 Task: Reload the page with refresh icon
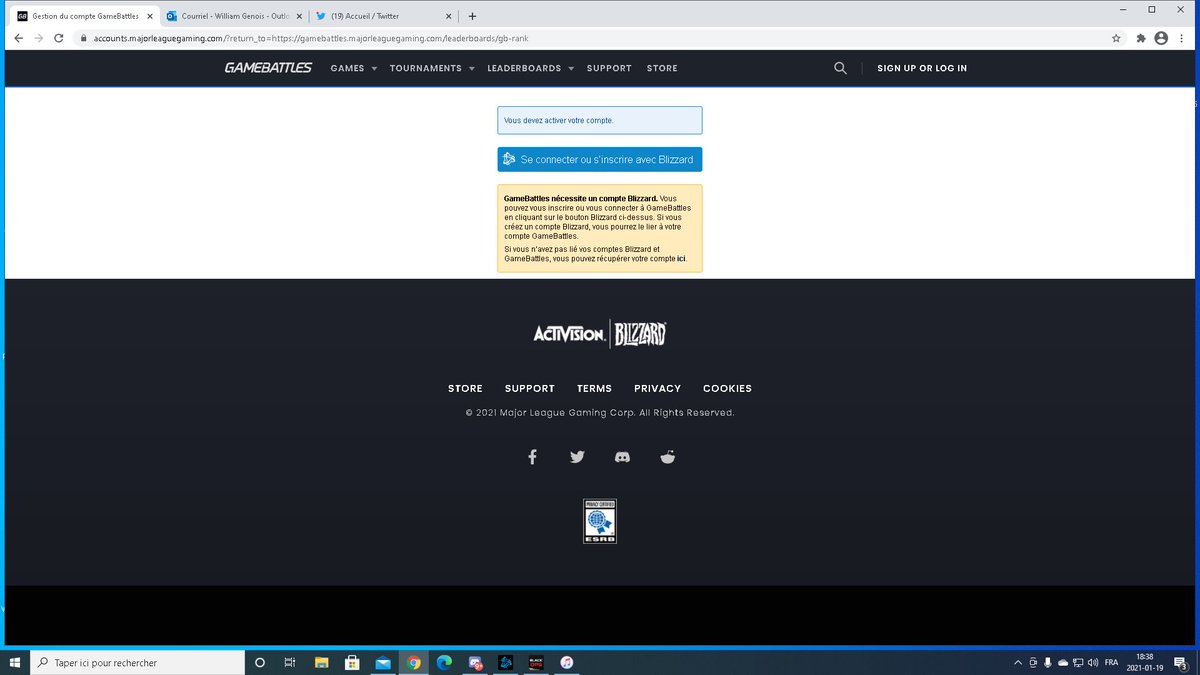coord(59,38)
